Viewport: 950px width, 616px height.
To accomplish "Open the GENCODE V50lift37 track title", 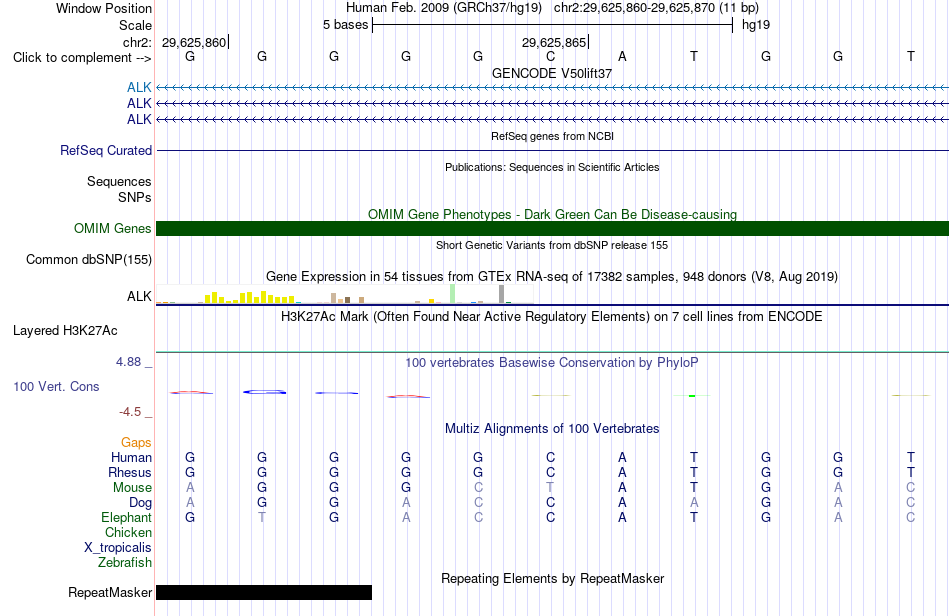I will (x=552, y=73).
